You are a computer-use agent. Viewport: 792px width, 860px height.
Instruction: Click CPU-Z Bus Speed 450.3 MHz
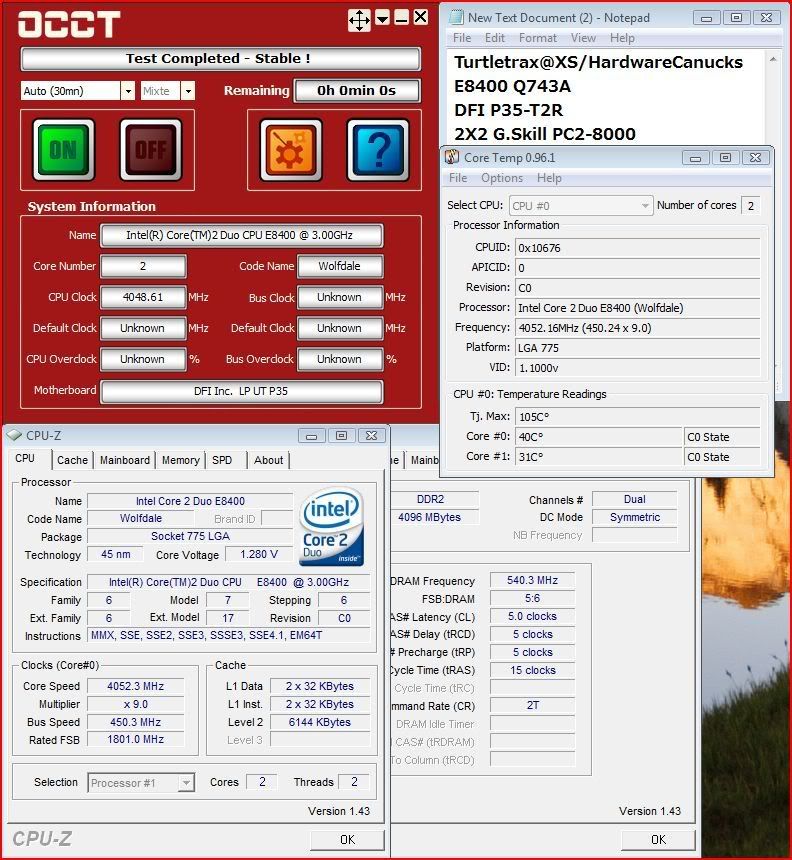point(135,722)
